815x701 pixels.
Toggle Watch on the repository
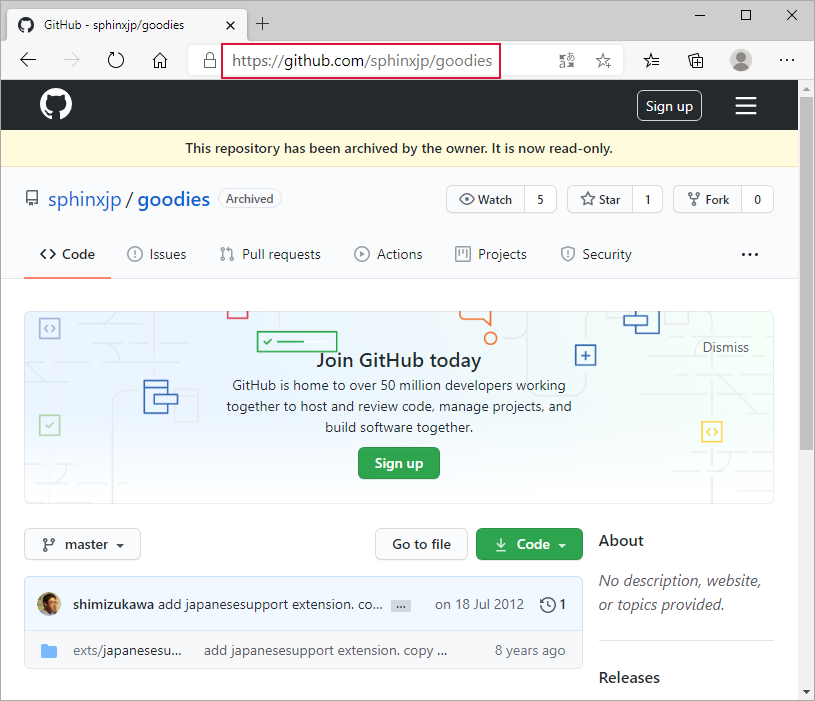[x=485, y=200]
